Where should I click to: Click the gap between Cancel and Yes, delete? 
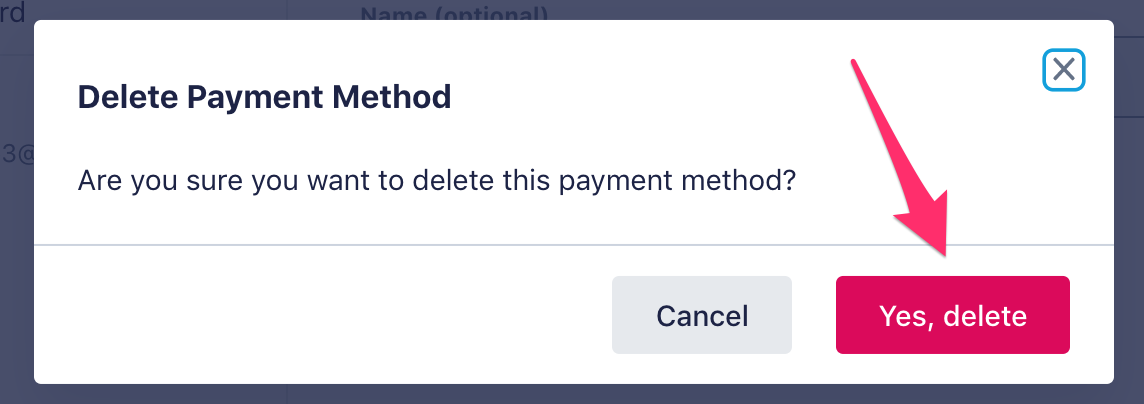[814, 315]
